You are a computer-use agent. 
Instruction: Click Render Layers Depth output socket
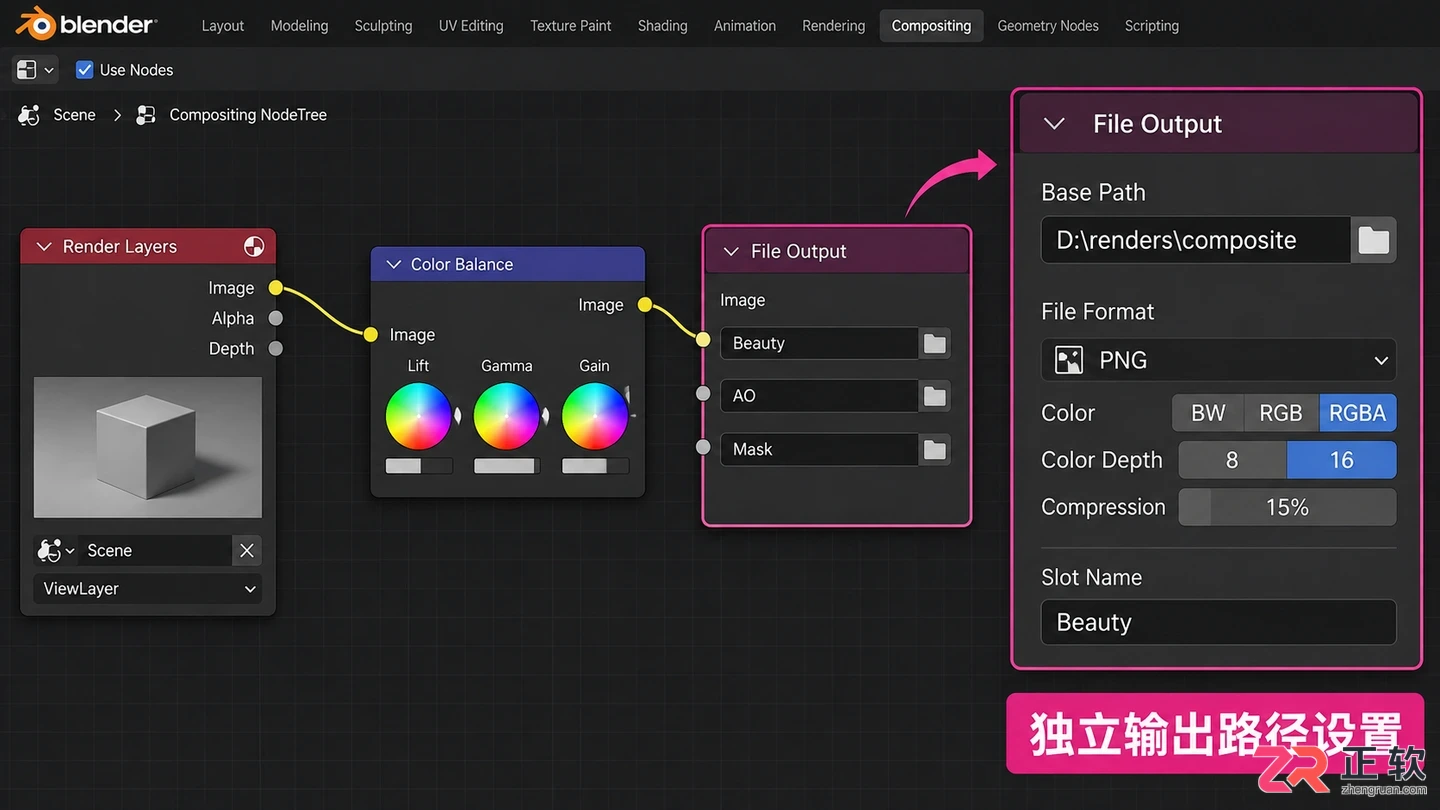click(x=276, y=348)
